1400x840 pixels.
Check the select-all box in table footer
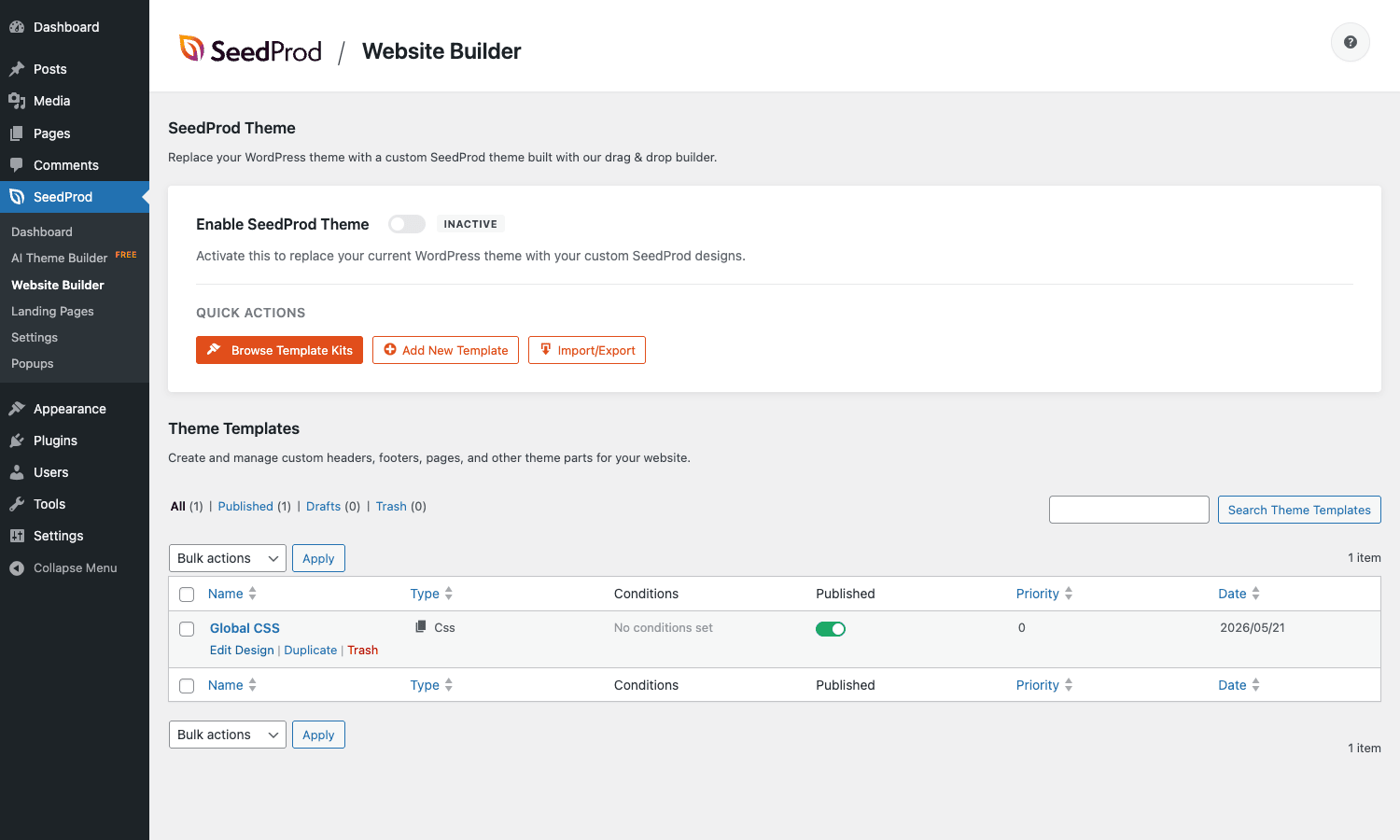click(187, 686)
